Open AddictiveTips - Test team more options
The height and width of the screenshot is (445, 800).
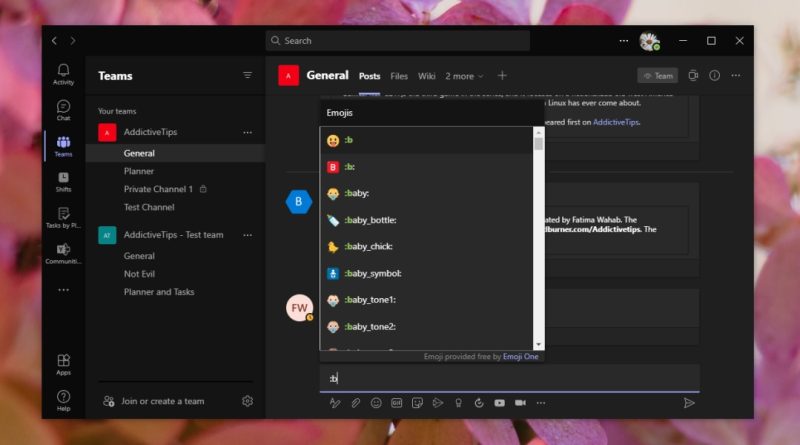pyautogui.click(x=247, y=235)
